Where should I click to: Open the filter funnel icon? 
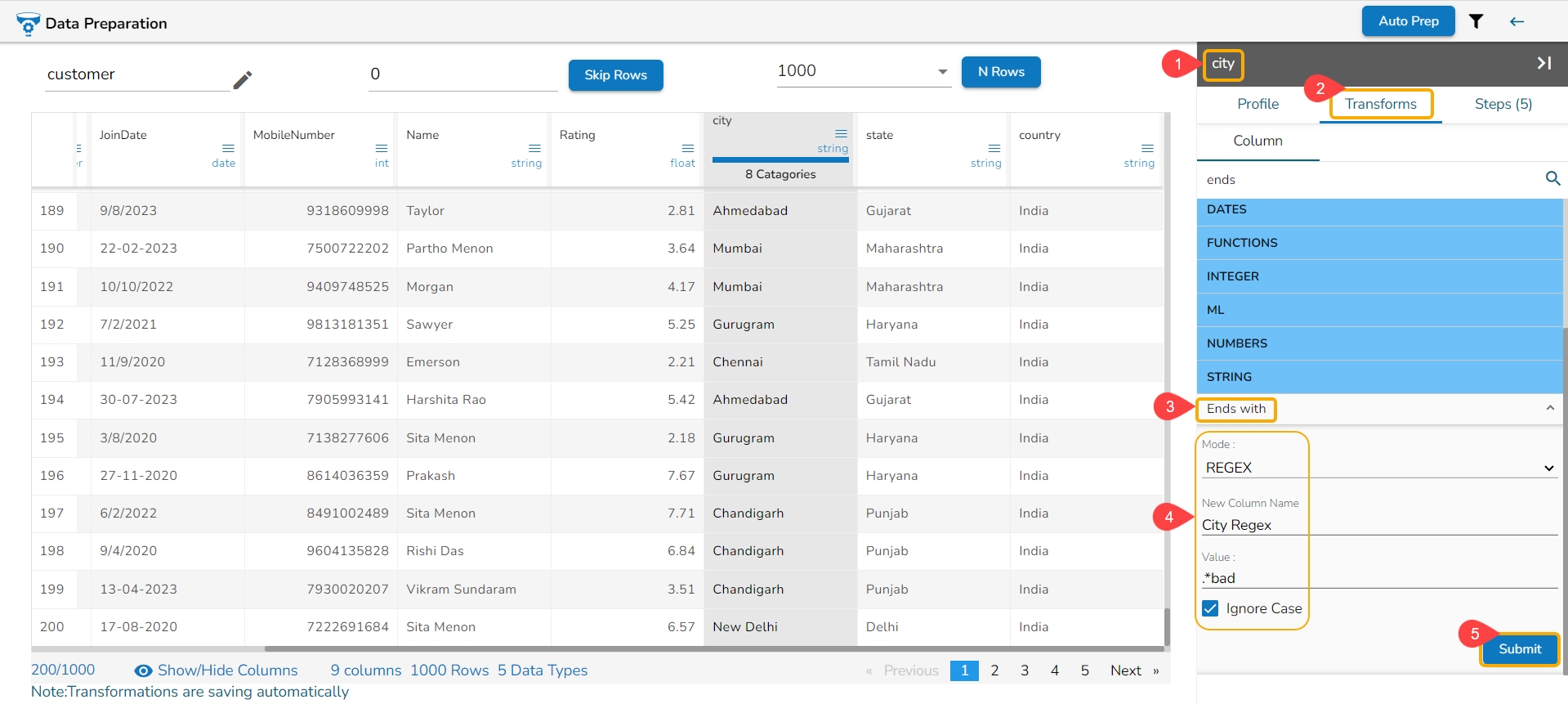tap(1476, 21)
